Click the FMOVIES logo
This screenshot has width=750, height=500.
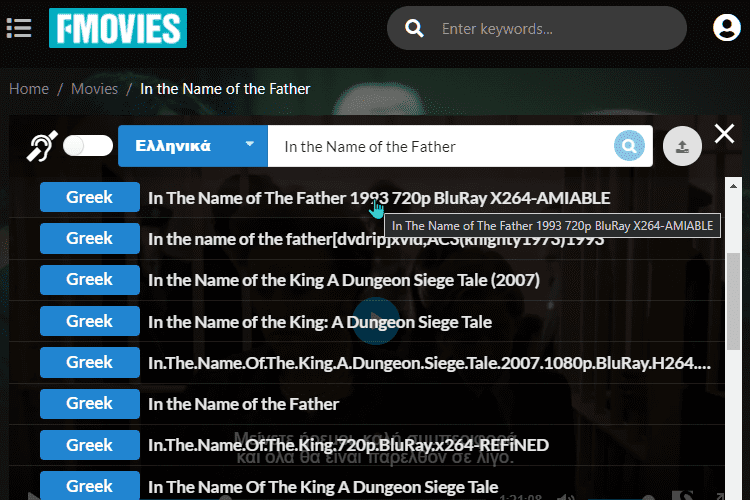pos(118,28)
